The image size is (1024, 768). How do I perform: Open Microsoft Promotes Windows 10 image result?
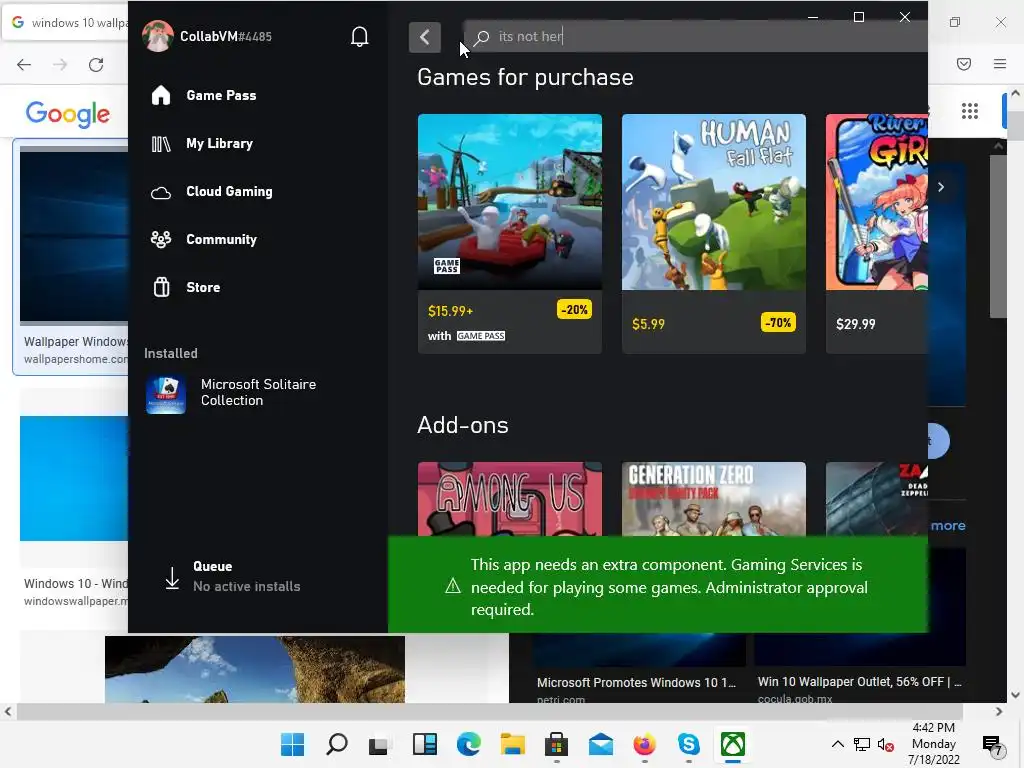click(636, 683)
